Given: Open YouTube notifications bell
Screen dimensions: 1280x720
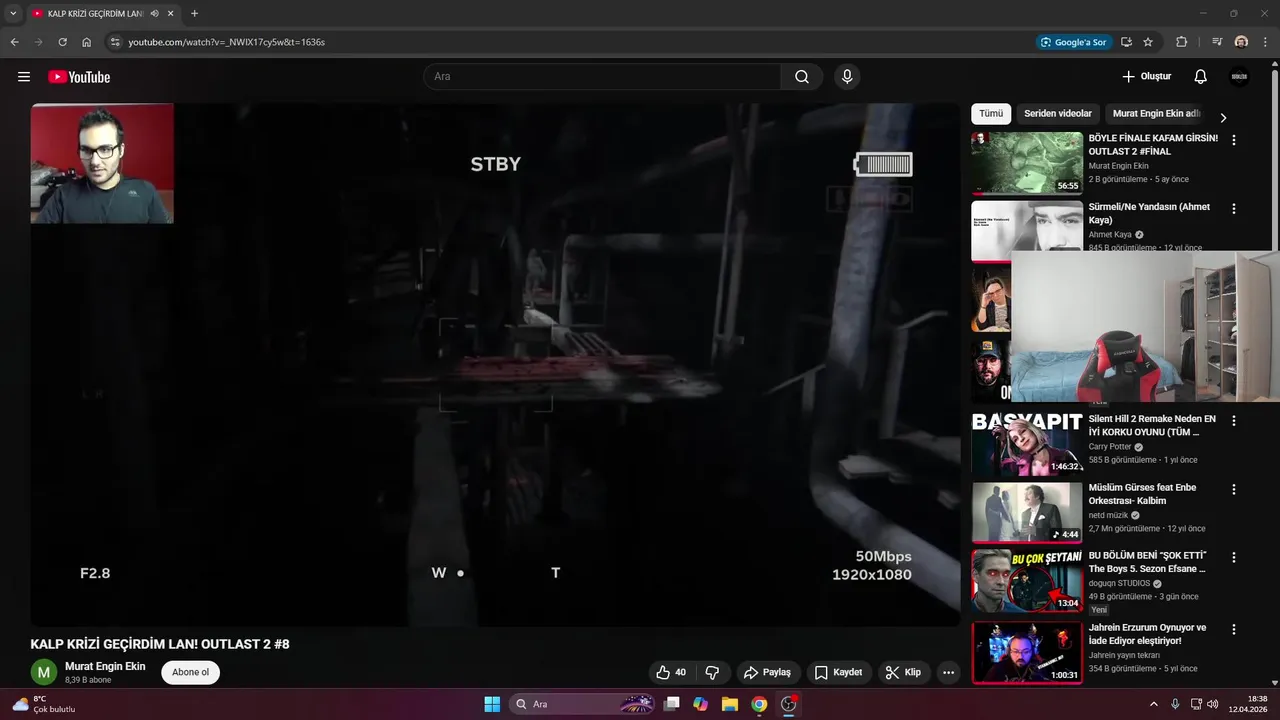Looking at the screenshot, I should point(1201,77).
